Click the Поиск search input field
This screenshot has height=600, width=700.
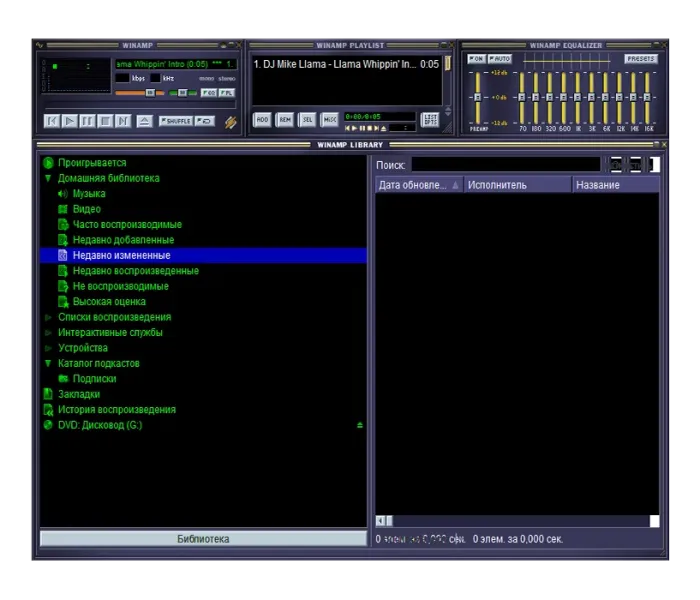tap(506, 165)
